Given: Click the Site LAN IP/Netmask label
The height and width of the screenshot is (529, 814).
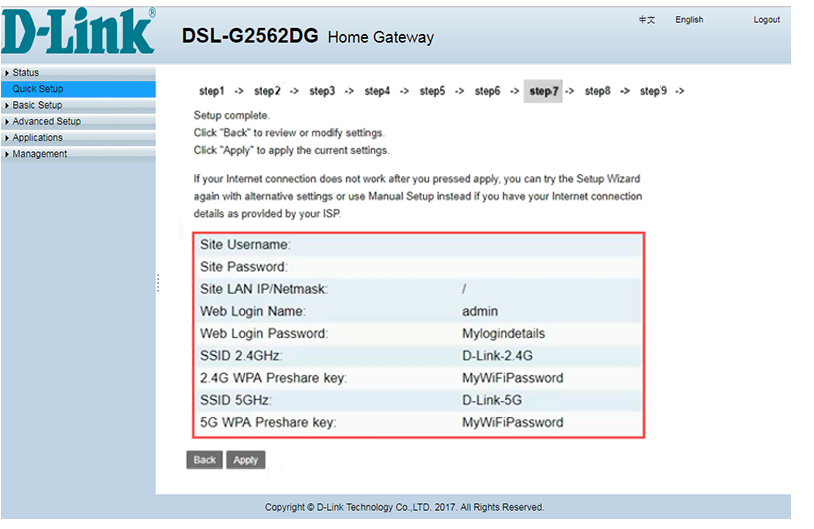Looking at the screenshot, I should click(264, 289).
